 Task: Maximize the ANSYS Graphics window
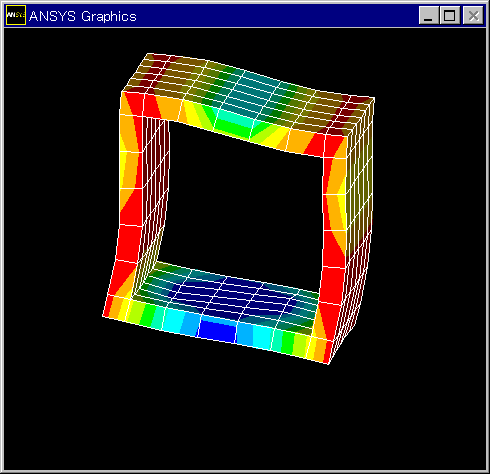coord(450,15)
